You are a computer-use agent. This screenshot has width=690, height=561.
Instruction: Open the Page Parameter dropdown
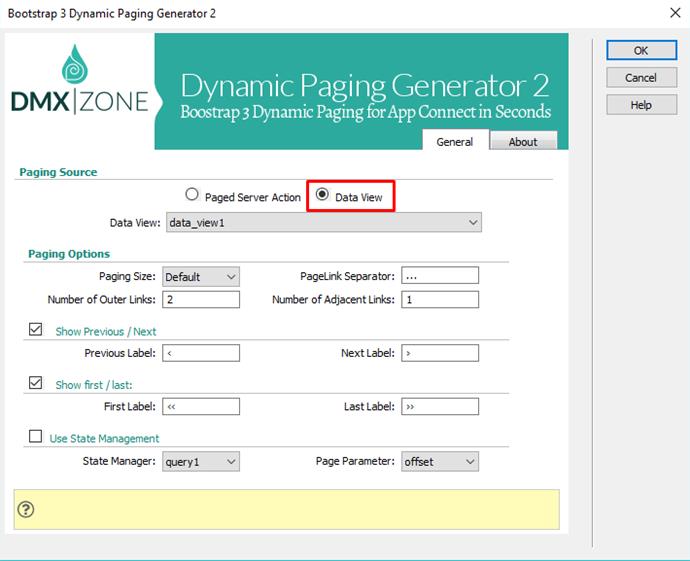point(440,462)
